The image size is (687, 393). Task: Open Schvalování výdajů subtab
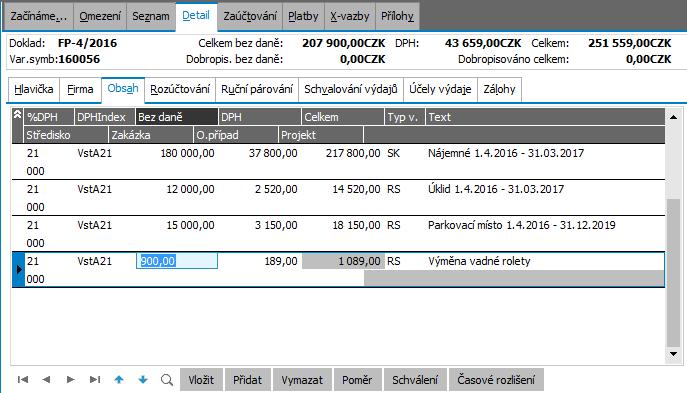tap(351, 89)
